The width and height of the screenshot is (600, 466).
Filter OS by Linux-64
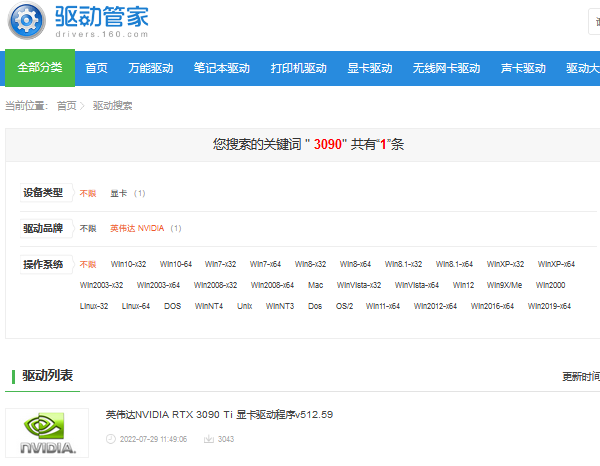(136, 306)
